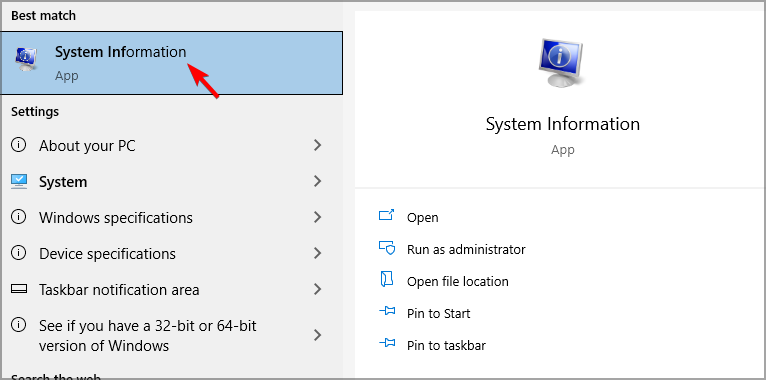Image resolution: width=766 pixels, height=380 pixels.
Task: Select System setting result
Action: (x=171, y=182)
